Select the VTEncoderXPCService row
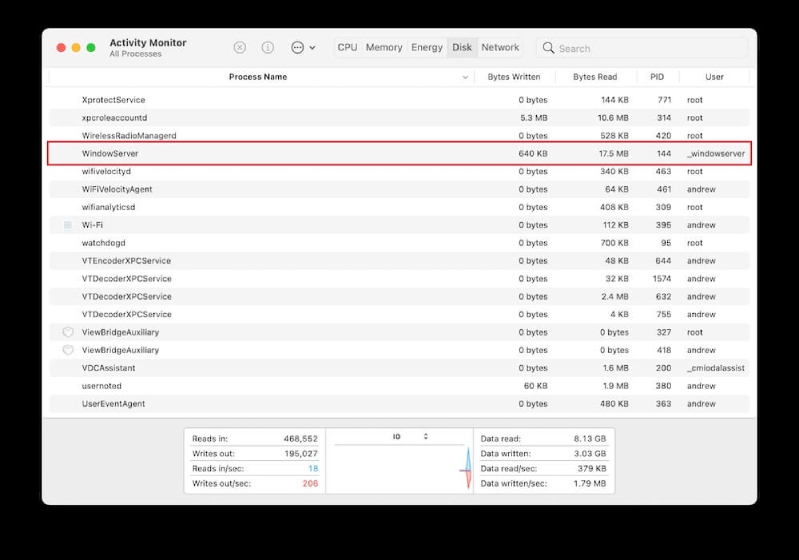799x560 pixels. click(x=400, y=261)
